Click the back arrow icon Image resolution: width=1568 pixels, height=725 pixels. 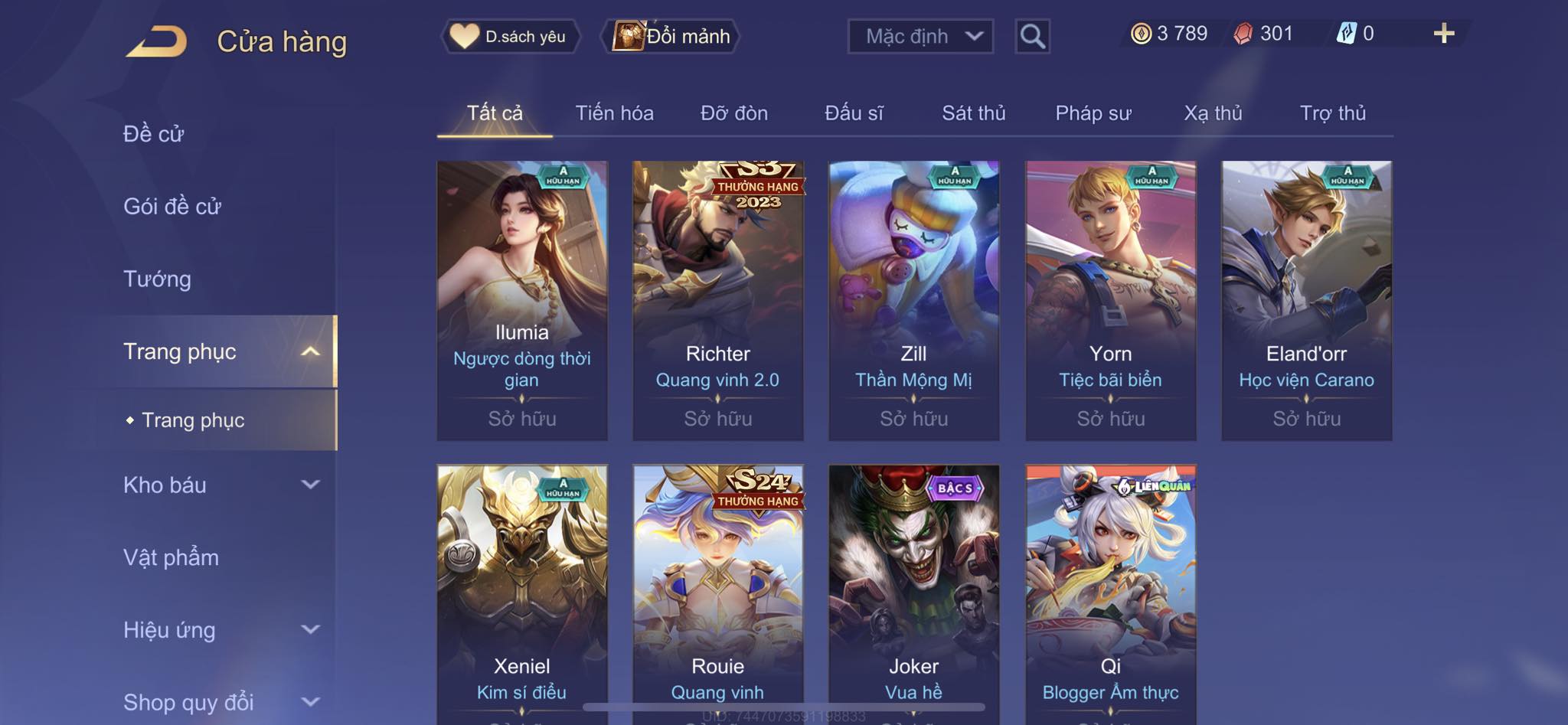[158, 41]
